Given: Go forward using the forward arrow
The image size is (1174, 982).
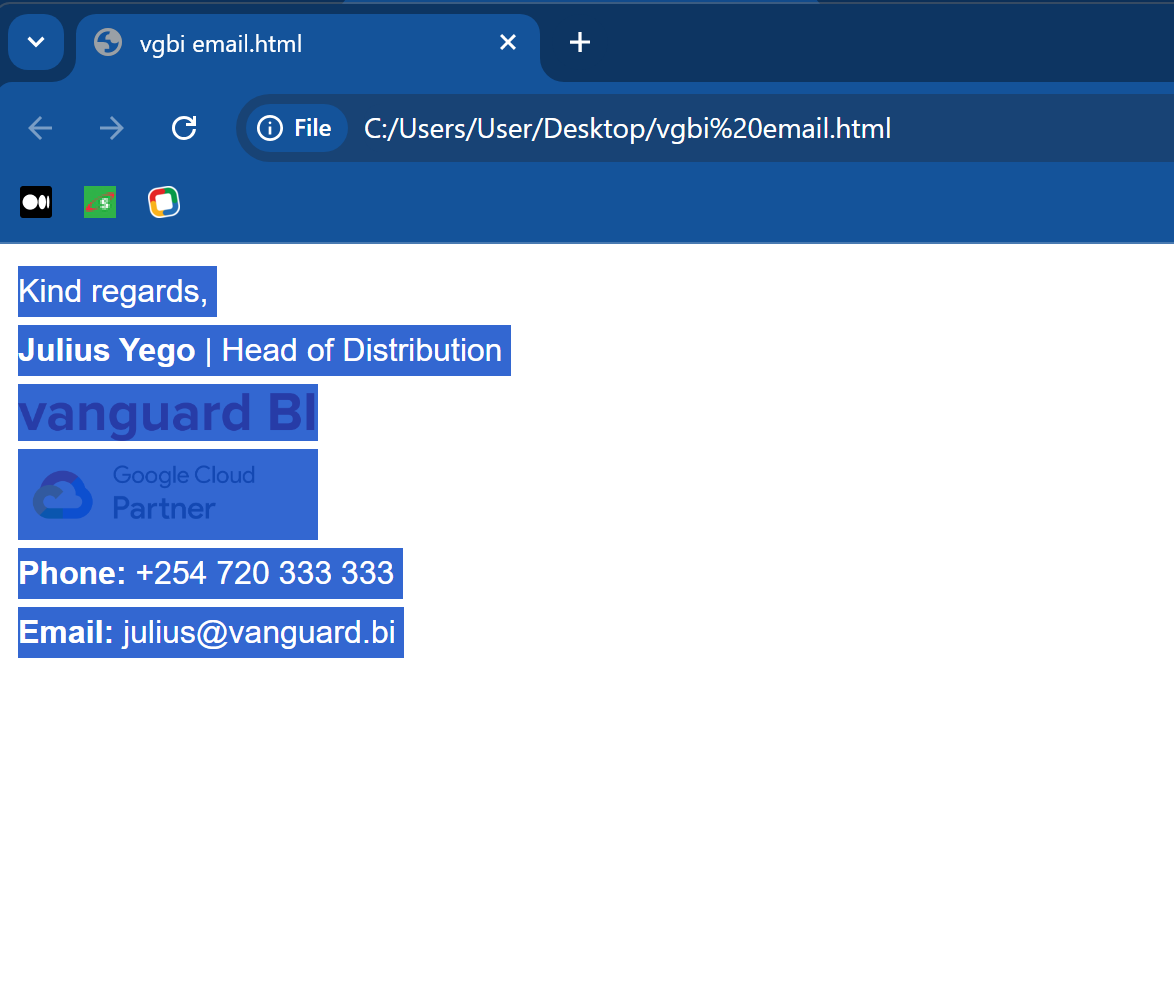Looking at the screenshot, I should pos(112,128).
